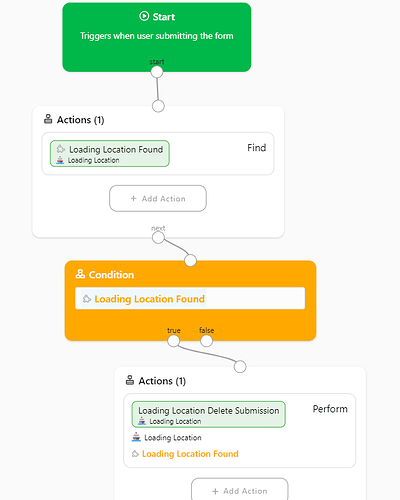The width and height of the screenshot is (400, 500).
Task: Click the Condition node's top input port
Action: pos(190,260)
